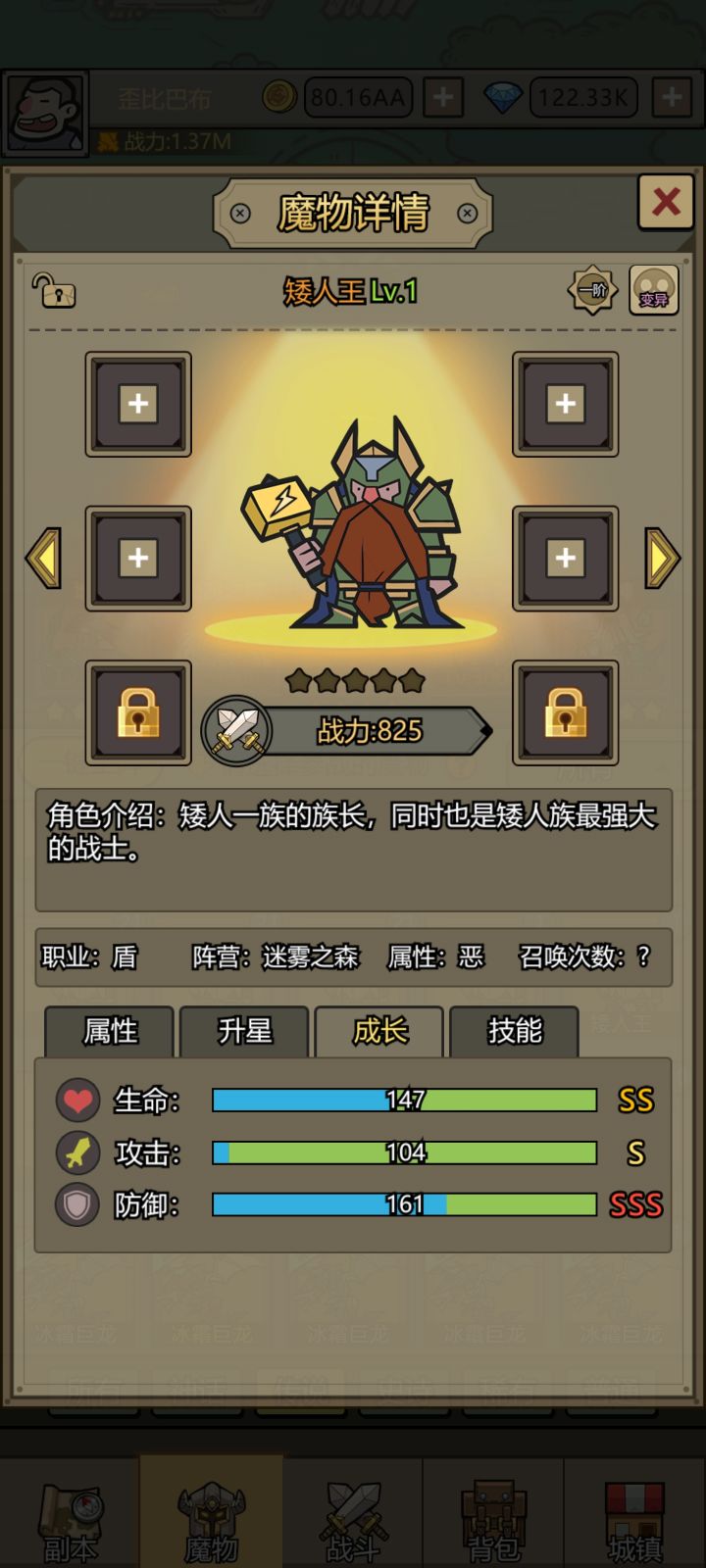
Task: Add equipment in top-left plus slot
Action: [138, 404]
